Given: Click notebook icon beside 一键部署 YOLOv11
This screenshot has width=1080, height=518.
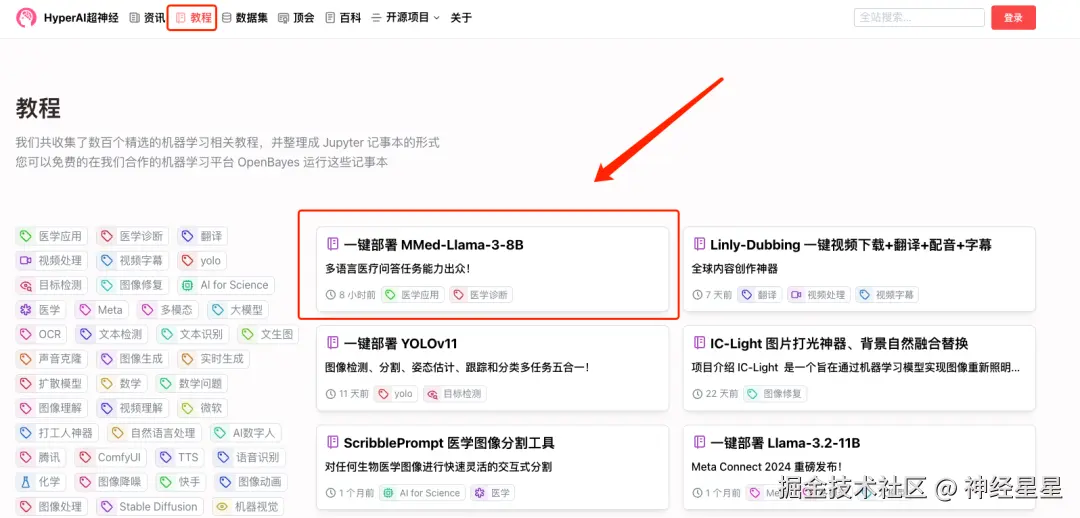Looking at the screenshot, I should coord(333,342).
